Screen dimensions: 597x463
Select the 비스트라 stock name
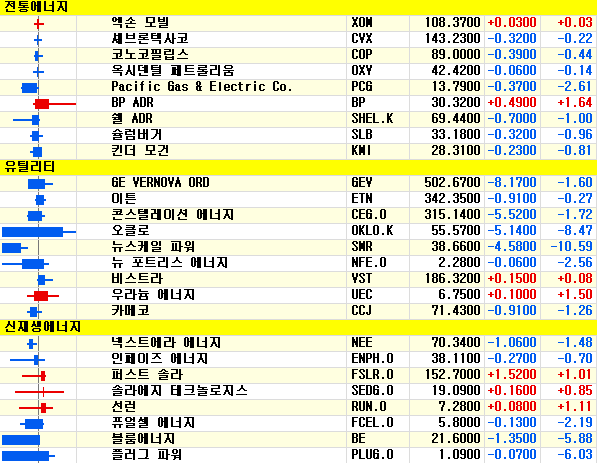pos(137,279)
